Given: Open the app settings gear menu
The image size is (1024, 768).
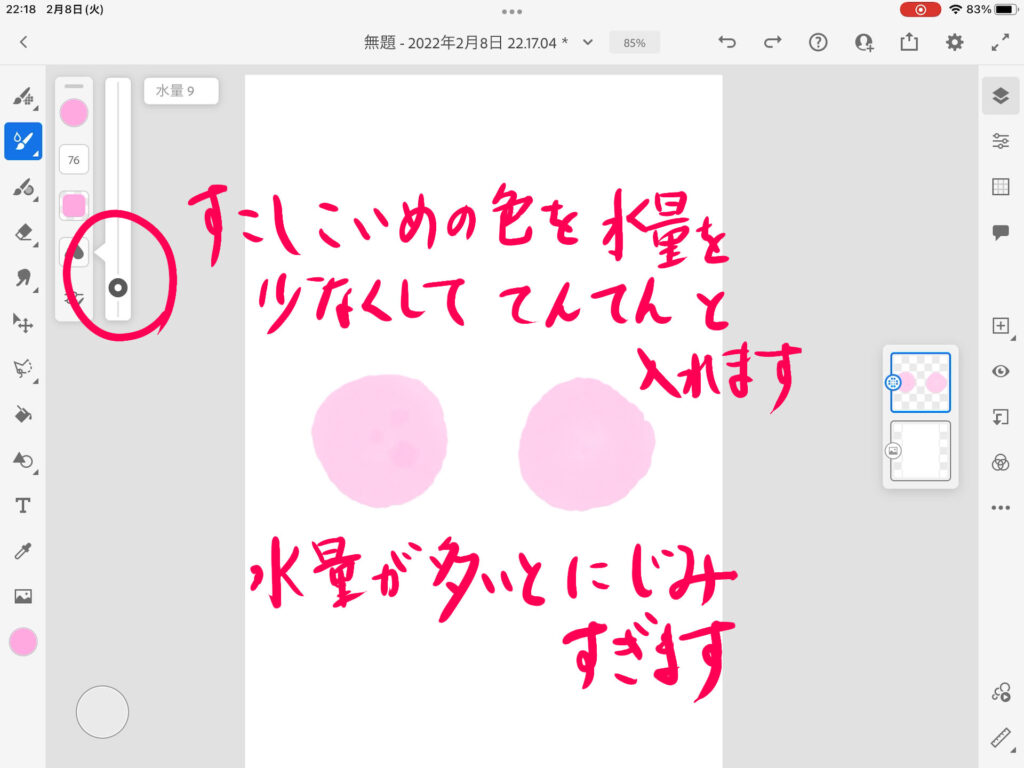Looking at the screenshot, I should click(955, 42).
